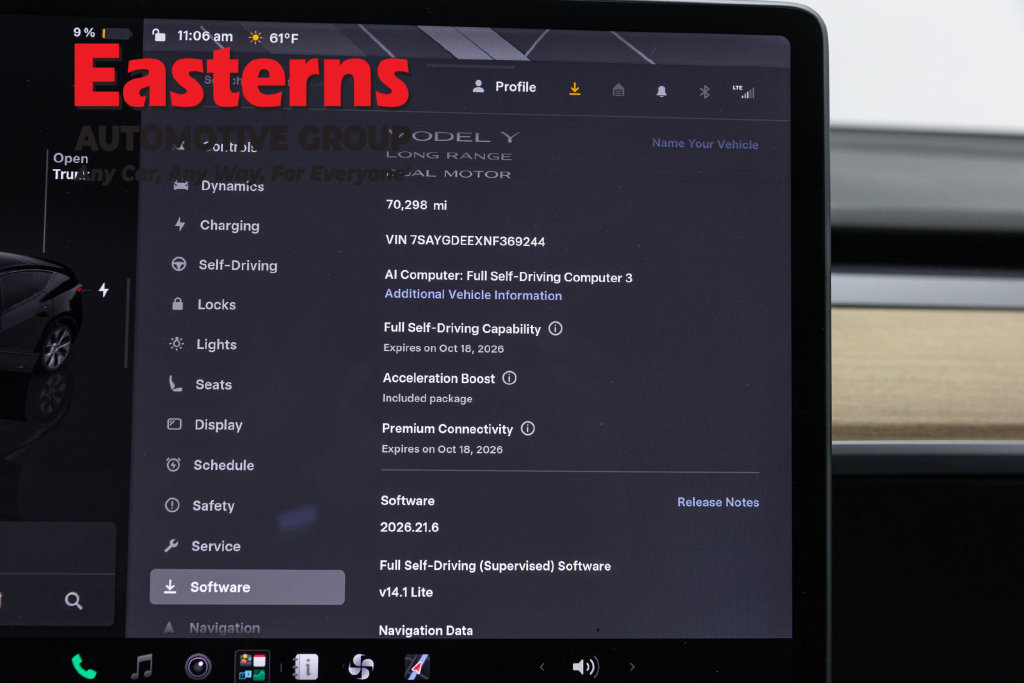The image size is (1024, 683).
Task: Open the music note media app
Action: coord(142,667)
